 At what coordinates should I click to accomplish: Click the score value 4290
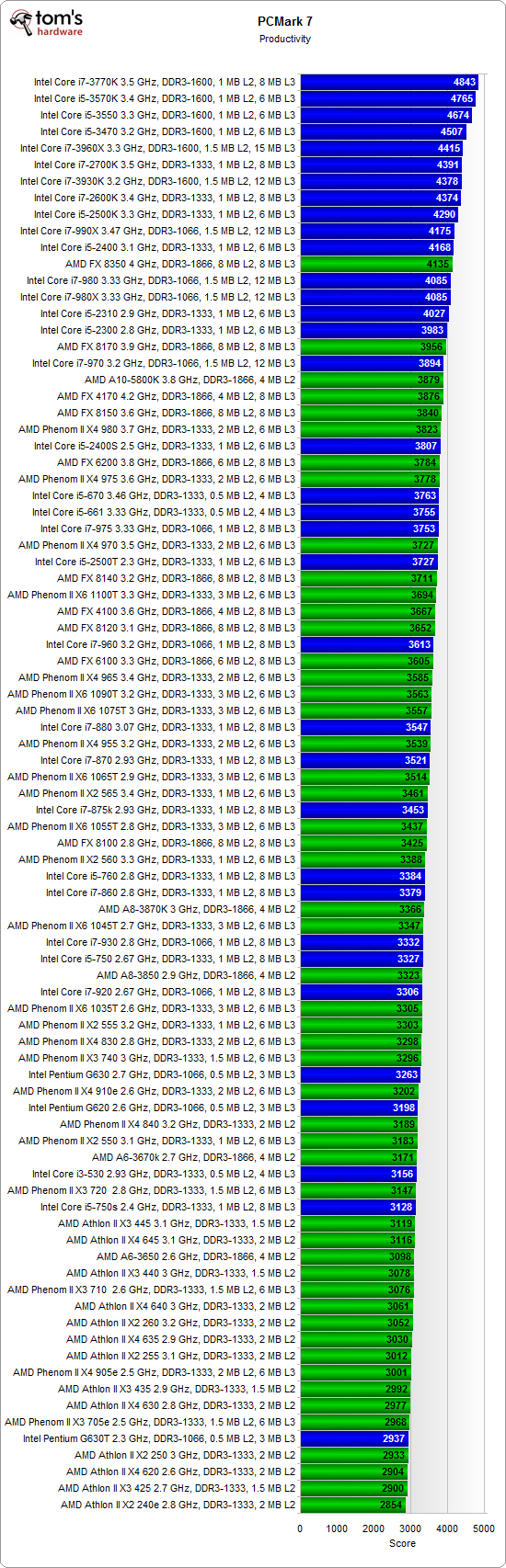(444, 214)
